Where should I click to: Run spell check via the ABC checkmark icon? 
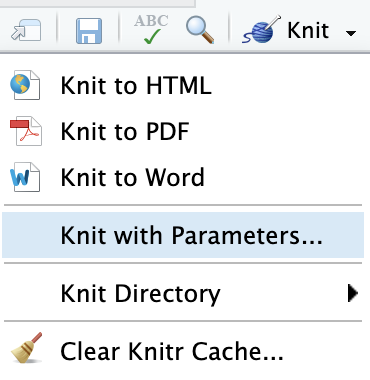point(151,29)
